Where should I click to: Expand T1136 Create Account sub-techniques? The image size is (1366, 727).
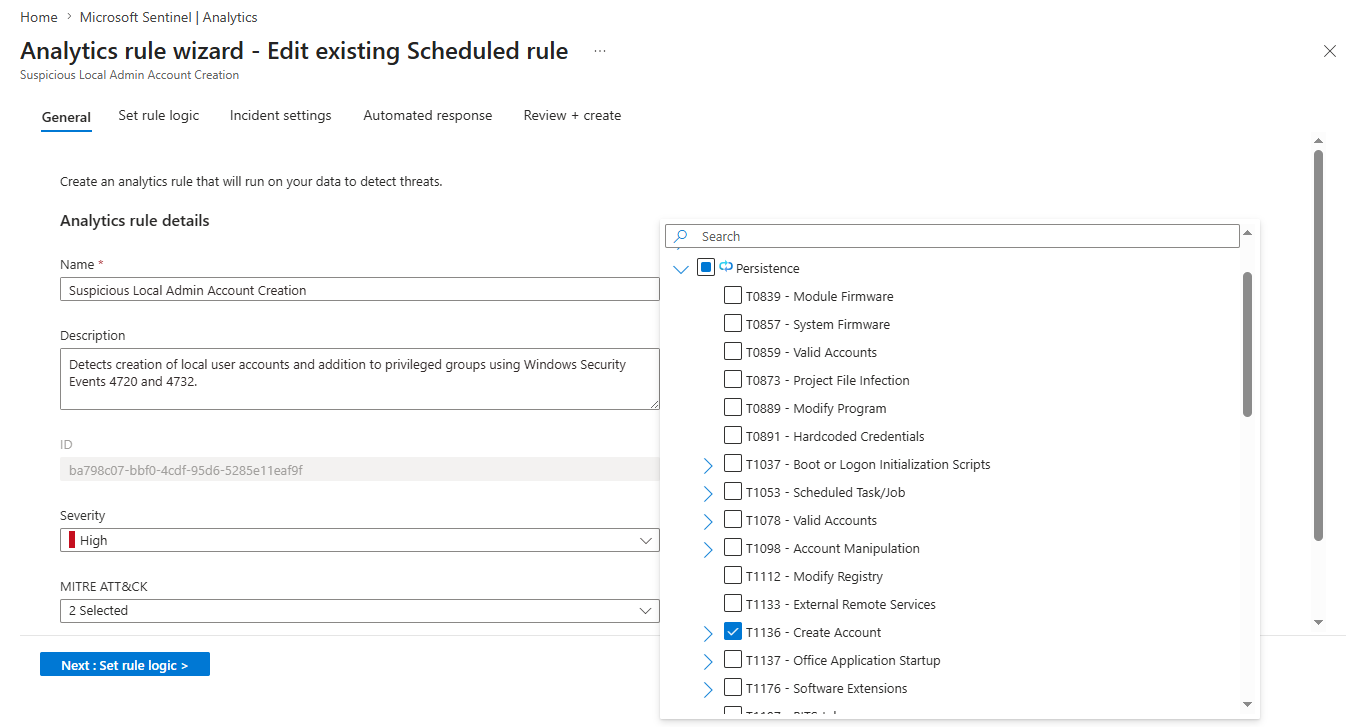pyautogui.click(x=708, y=633)
